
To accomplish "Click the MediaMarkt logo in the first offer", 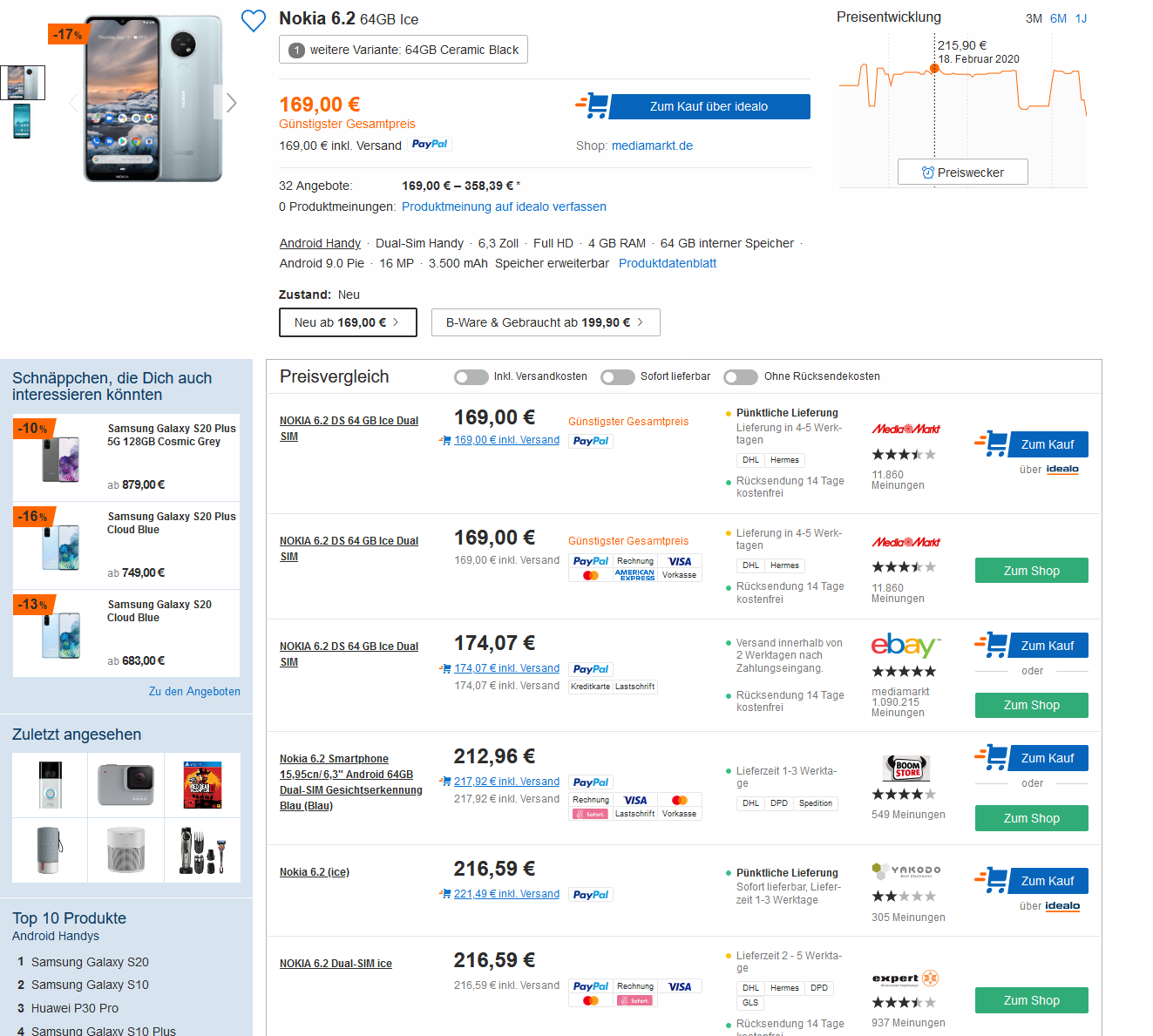I will (x=906, y=429).
